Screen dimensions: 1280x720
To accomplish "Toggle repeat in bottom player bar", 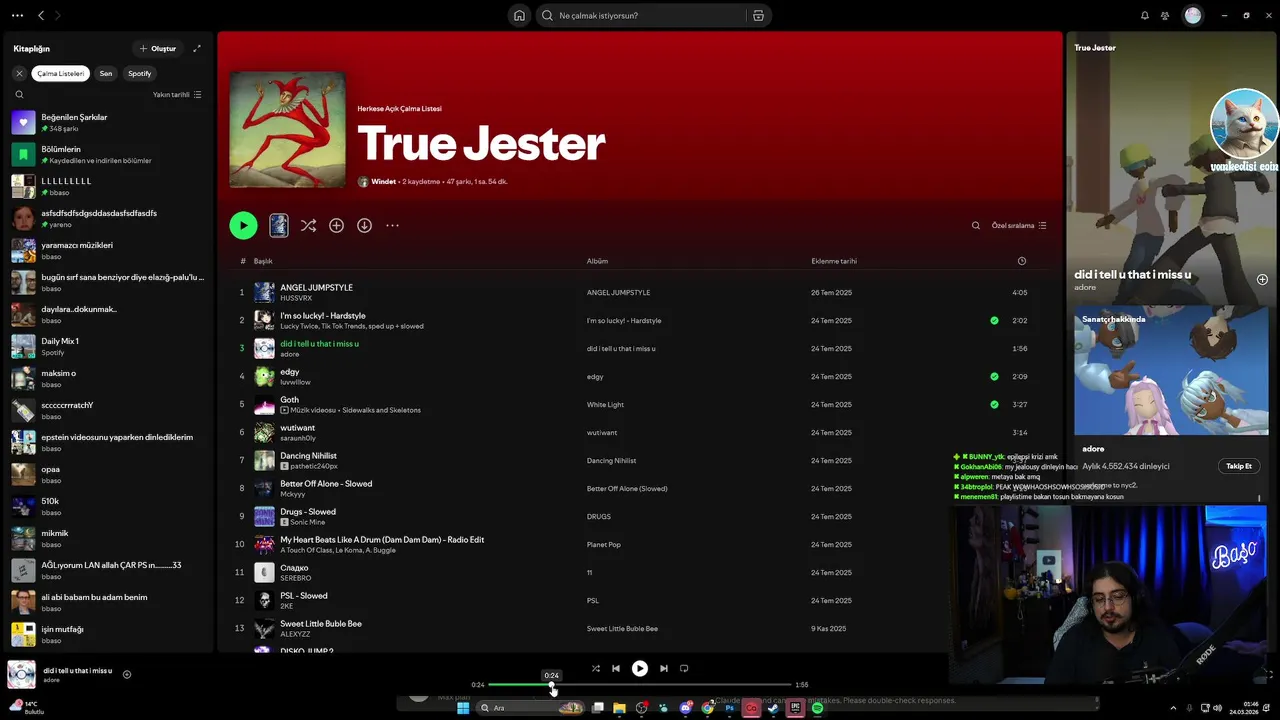I will [x=684, y=668].
